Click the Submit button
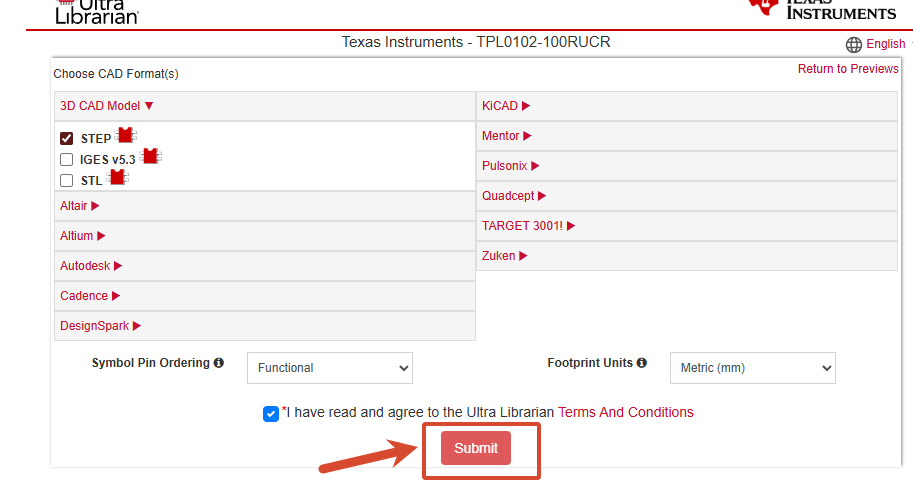The image size is (913, 487). point(476,448)
